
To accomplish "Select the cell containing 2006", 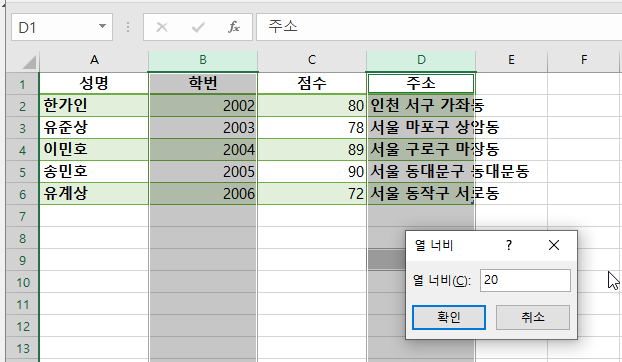I will point(203,194).
